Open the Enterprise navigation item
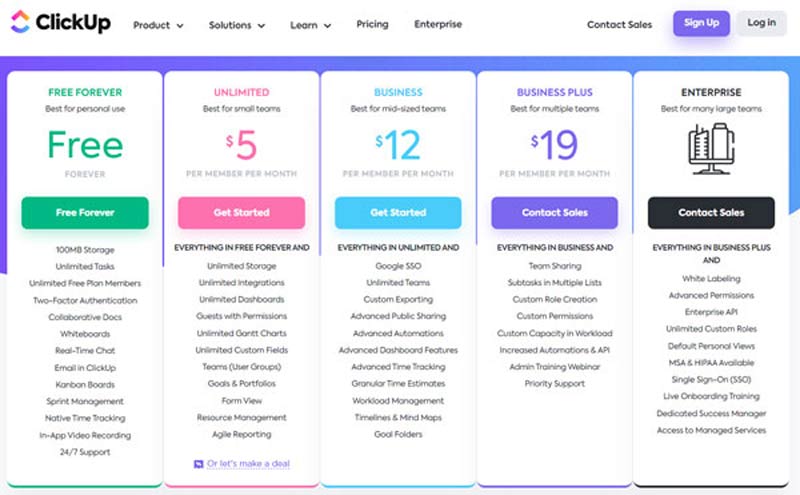Image resolution: width=800 pixels, height=495 pixels. [x=438, y=24]
